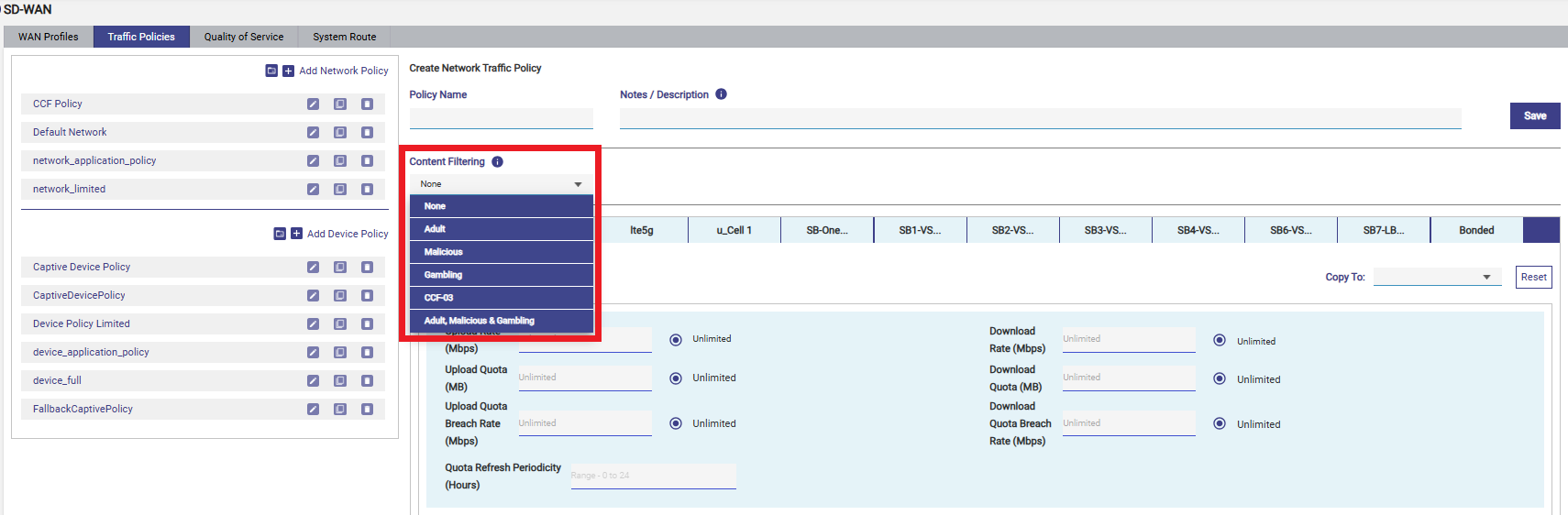Click the Save button
This screenshot has height=515, width=1568.
coord(1534,116)
